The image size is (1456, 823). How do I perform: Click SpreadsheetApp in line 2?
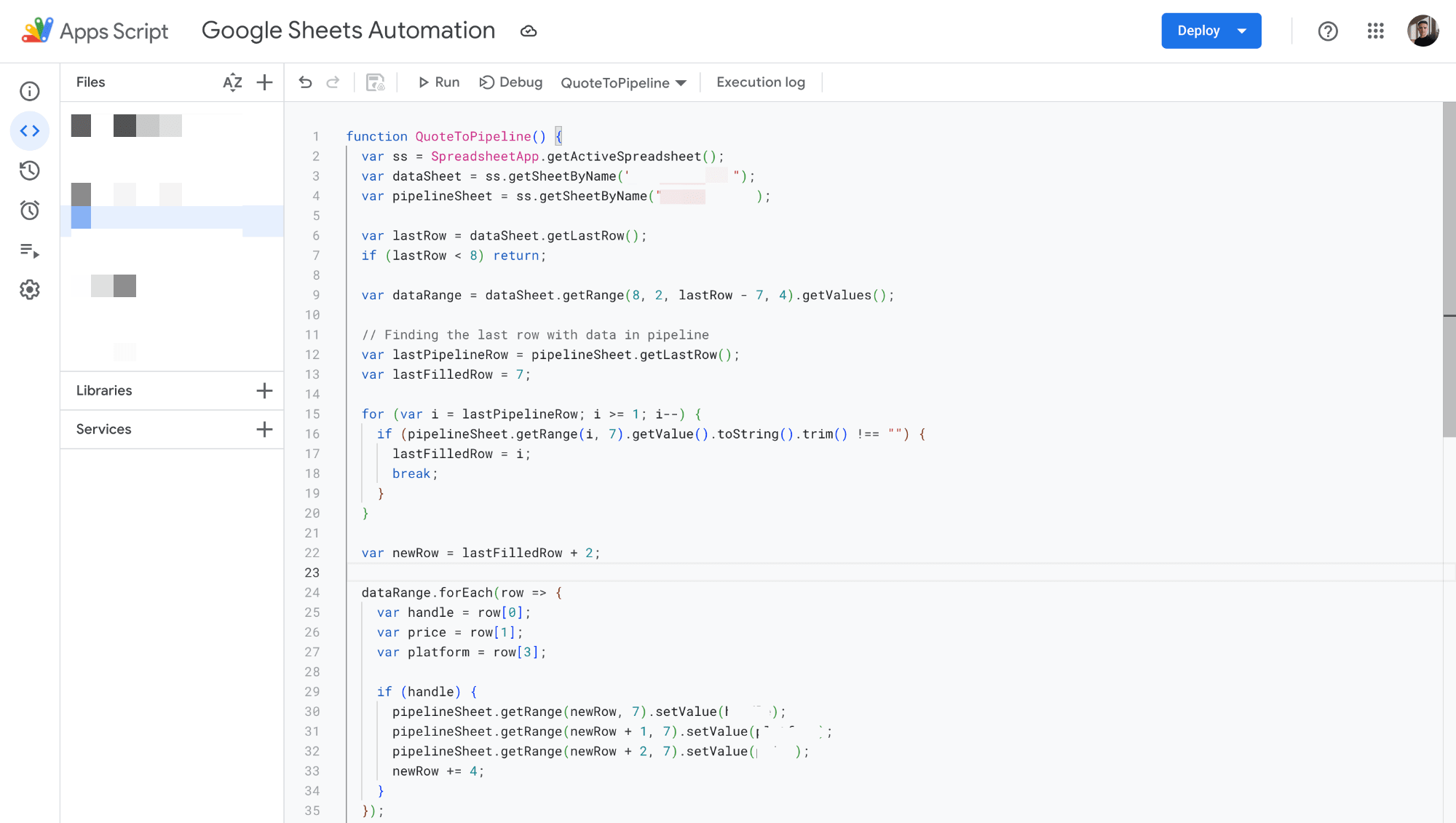pos(485,157)
